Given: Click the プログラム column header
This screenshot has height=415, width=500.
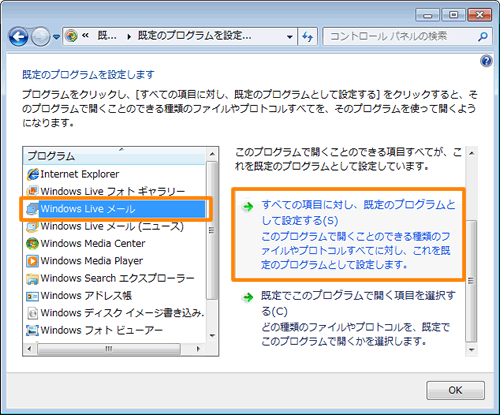Looking at the screenshot, I should (114, 156).
